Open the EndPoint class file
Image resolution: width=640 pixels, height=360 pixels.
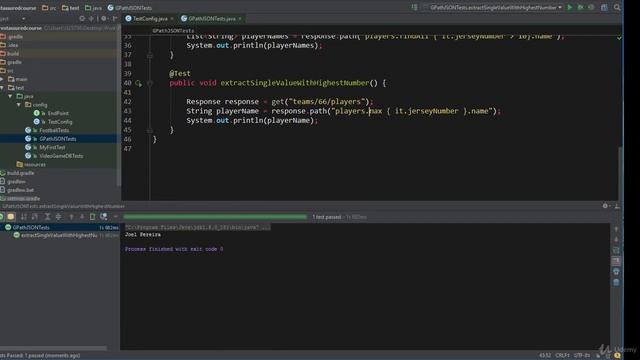pyautogui.click(x=58, y=113)
